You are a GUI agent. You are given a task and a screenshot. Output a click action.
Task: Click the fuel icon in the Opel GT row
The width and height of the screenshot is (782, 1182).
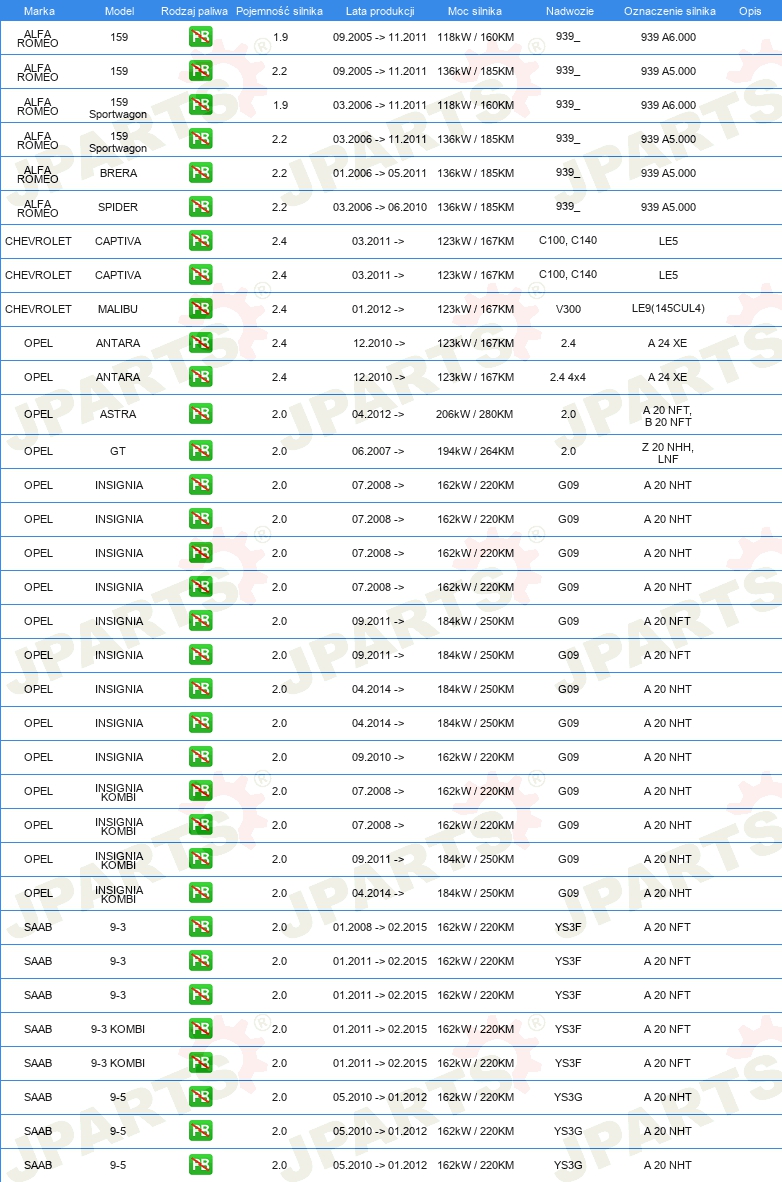[201, 450]
